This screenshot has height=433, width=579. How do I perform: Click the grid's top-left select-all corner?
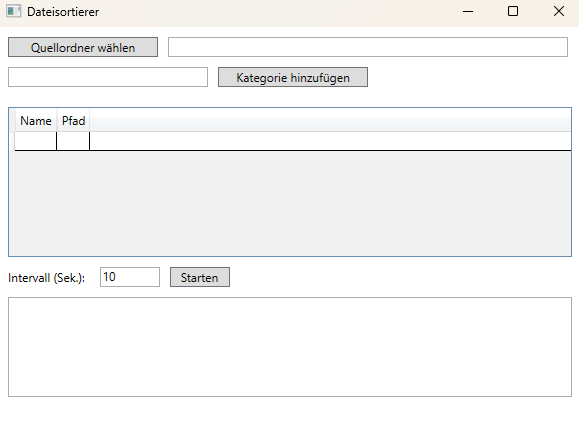[12, 120]
